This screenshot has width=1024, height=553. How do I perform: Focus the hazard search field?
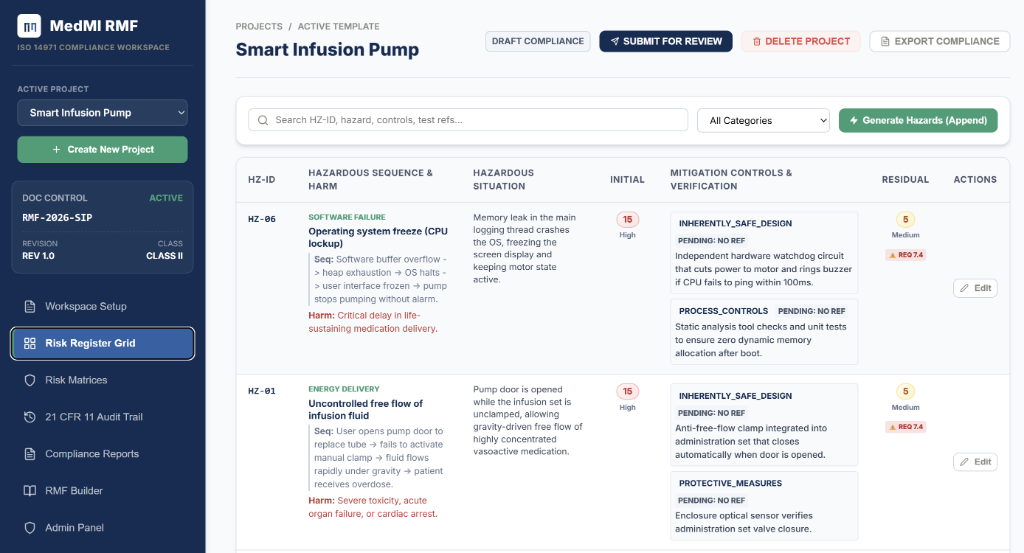[x=468, y=120]
